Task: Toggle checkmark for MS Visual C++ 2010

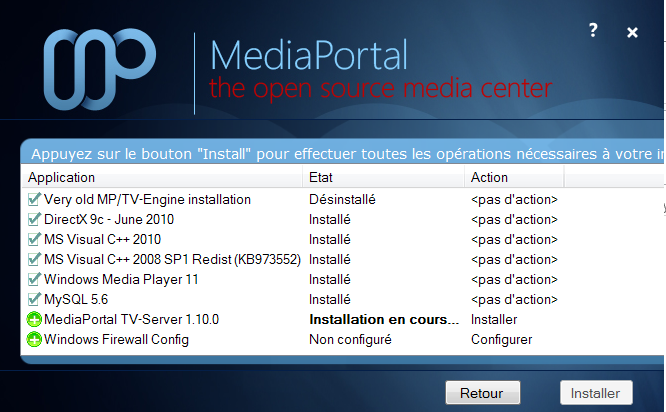Action: coord(34,239)
